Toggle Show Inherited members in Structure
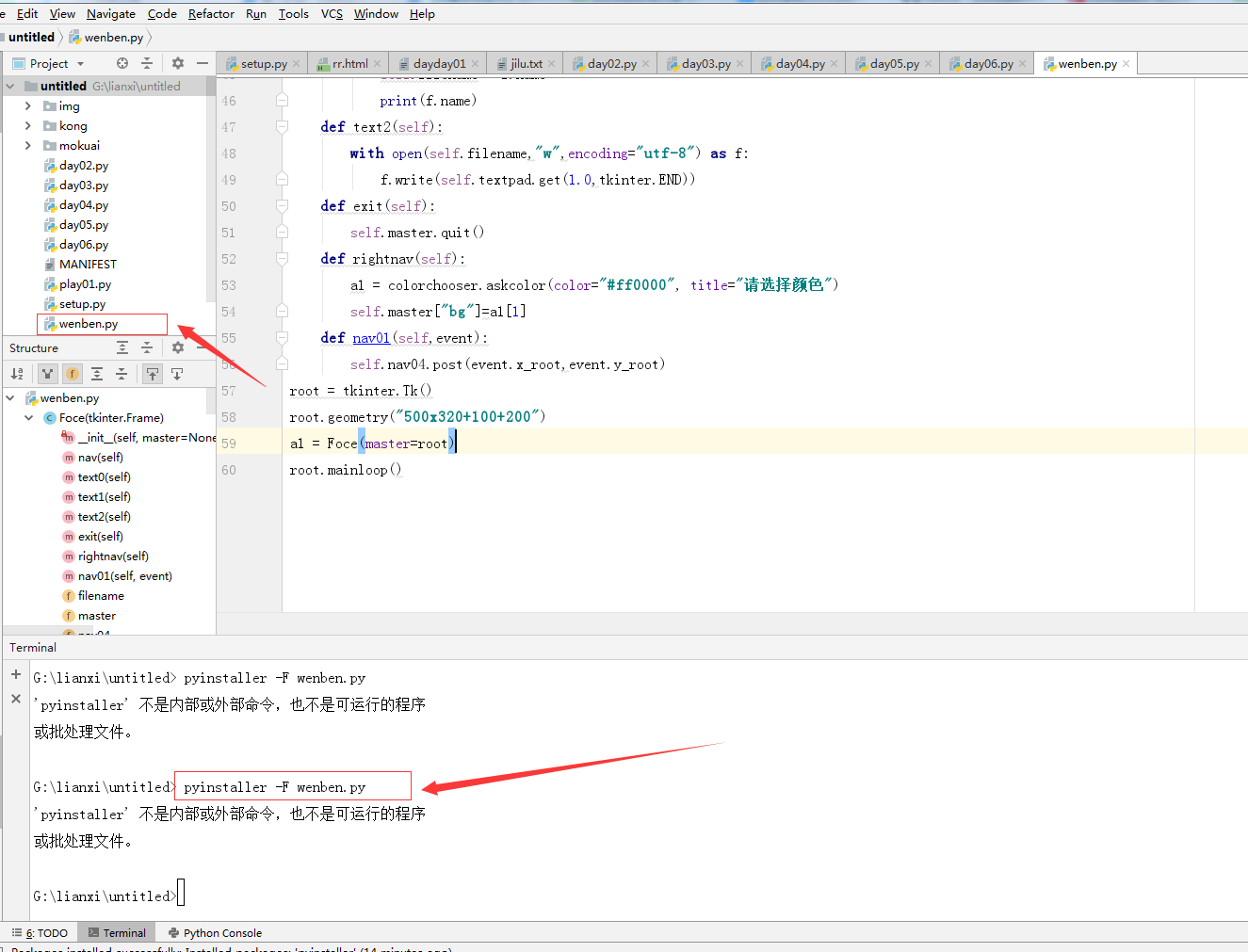This screenshot has width=1248, height=952. (x=47, y=374)
